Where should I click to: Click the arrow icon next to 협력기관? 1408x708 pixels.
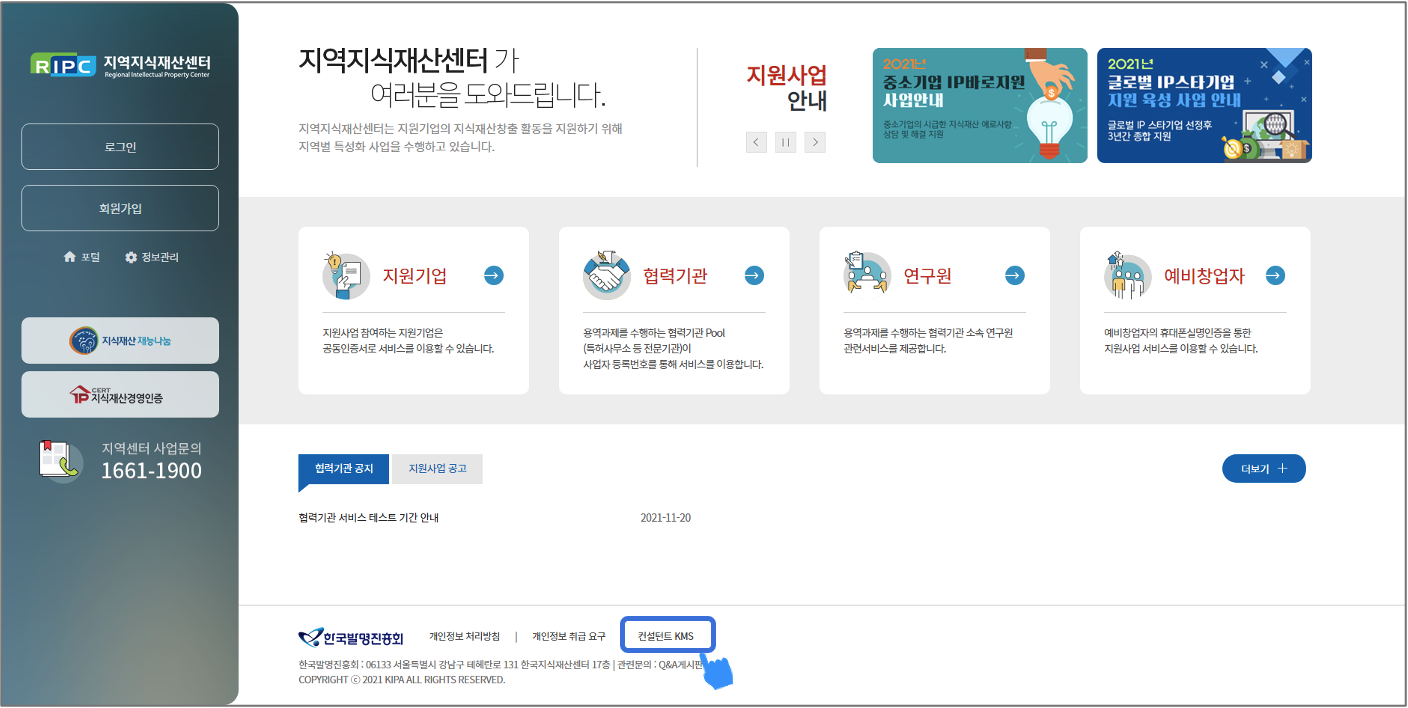pos(754,276)
